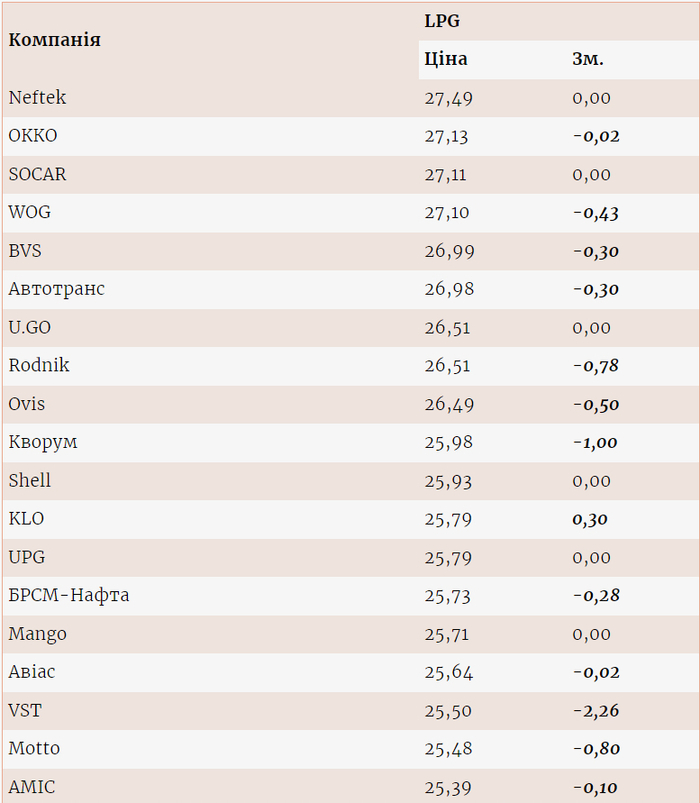Click the Shell company name

(x=30, y=481)
